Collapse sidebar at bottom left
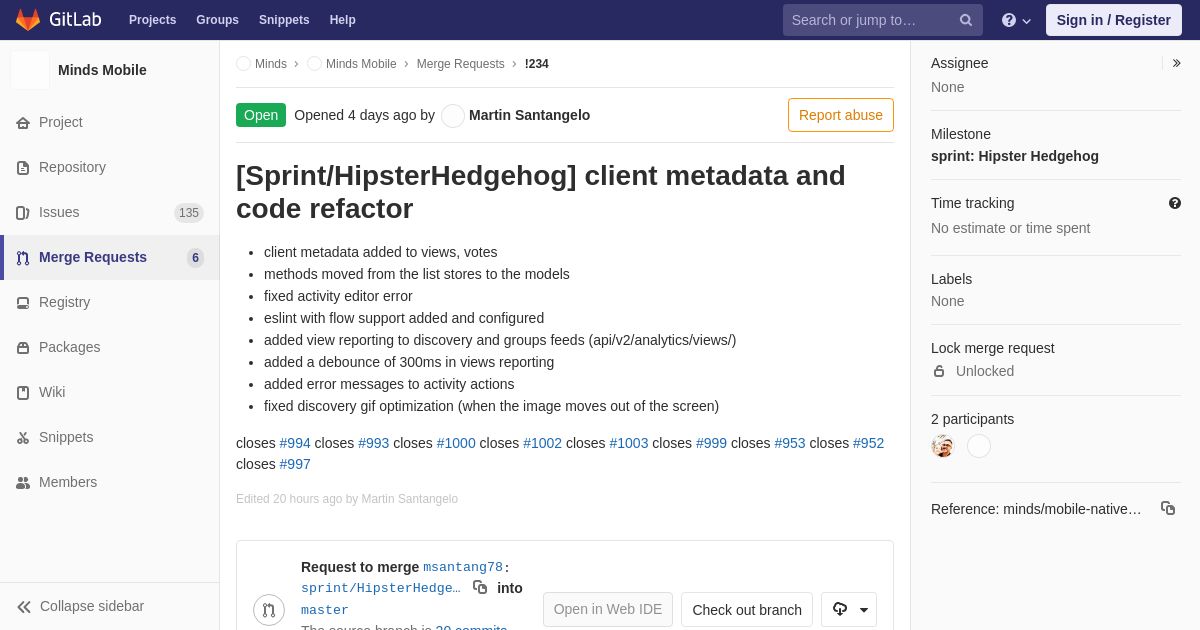Viewport: 1200px width, 630px height. (x=80, y=606)
